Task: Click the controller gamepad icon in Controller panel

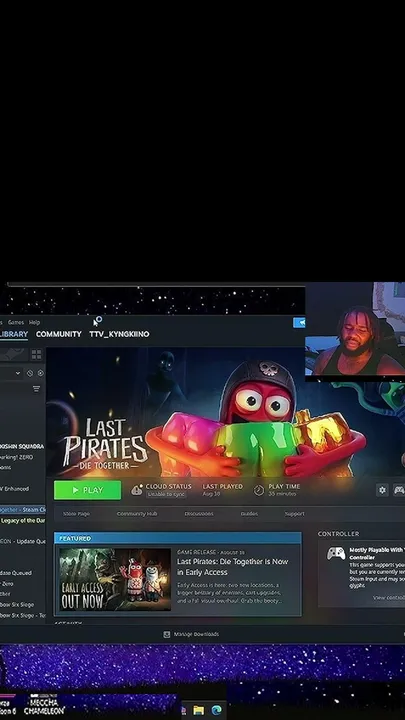Action: [x=336, y=553]
